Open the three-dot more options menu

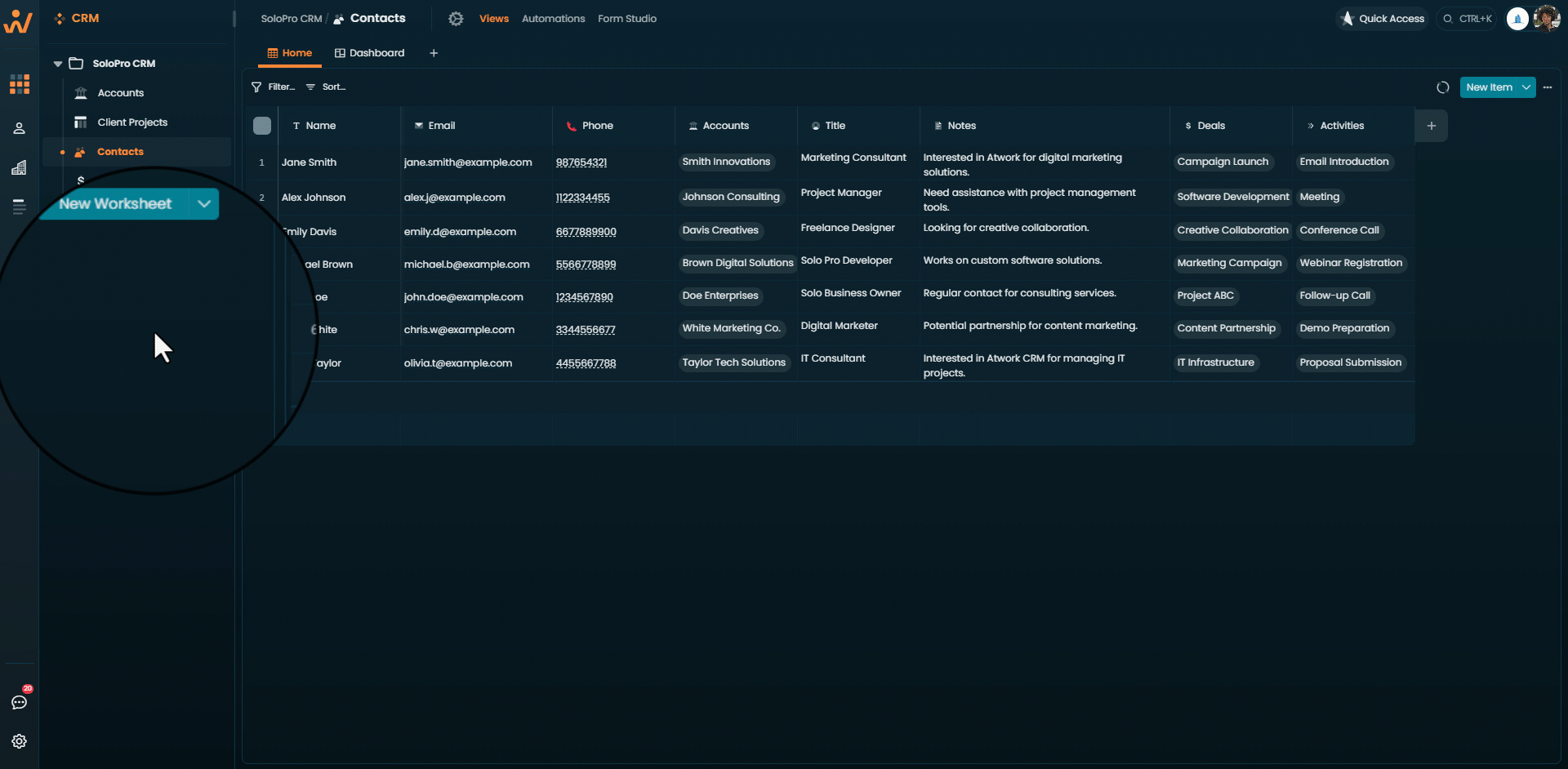click(x=1548, y=87)
